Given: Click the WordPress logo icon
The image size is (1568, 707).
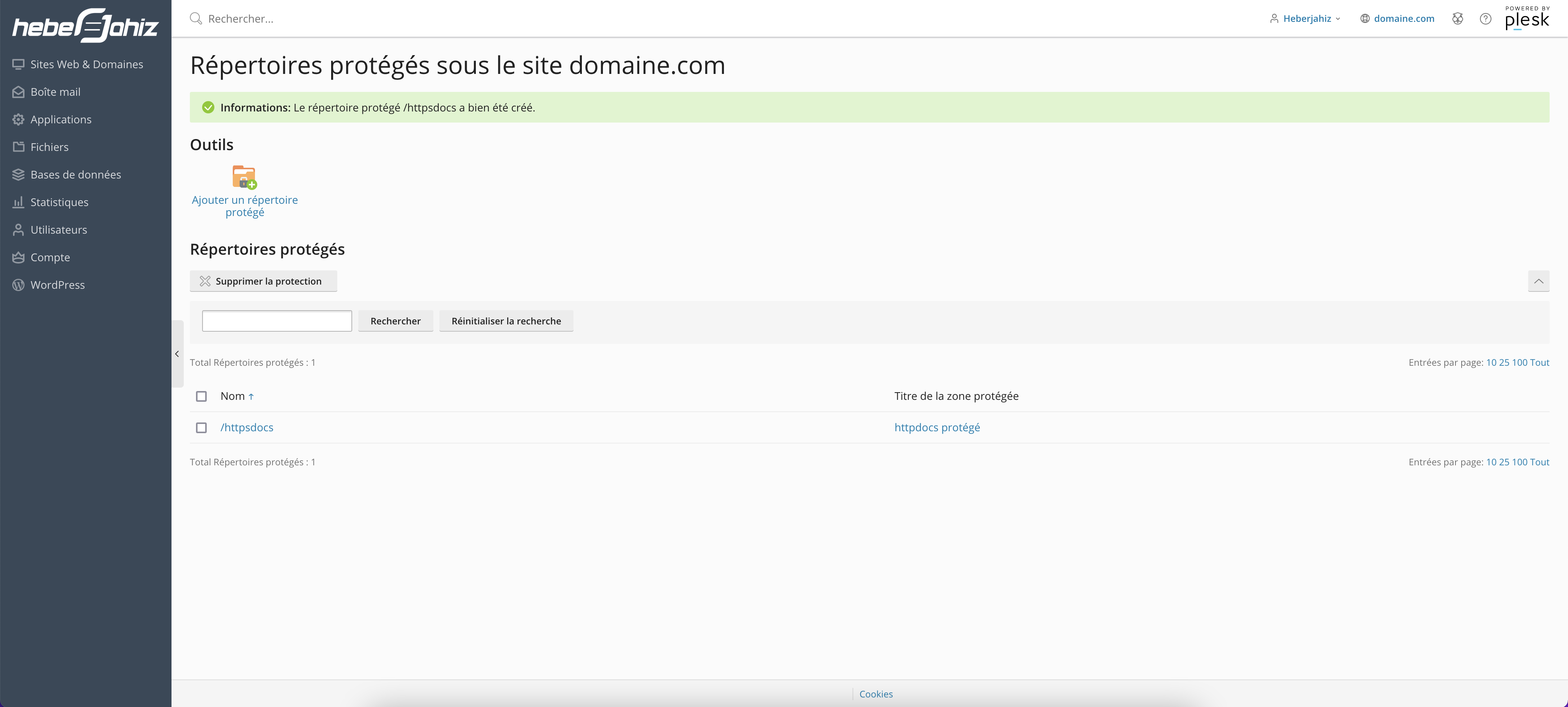Looking at the screenshot, I should point(18,285).
